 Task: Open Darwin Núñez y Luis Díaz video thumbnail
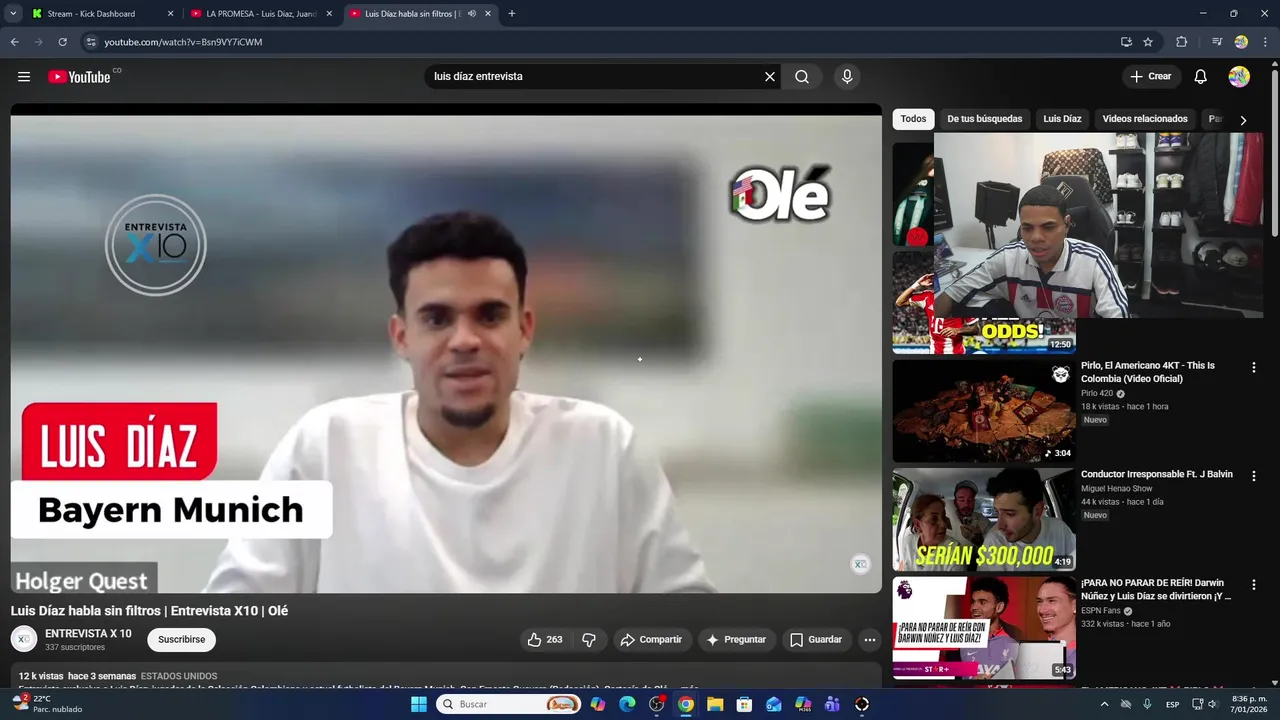[984, 628]
